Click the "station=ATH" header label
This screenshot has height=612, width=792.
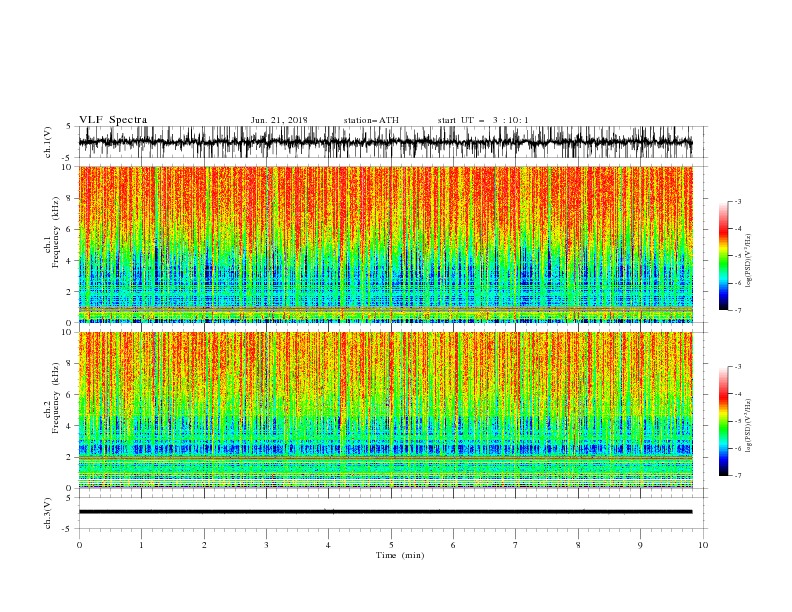(x=371, y=120)
